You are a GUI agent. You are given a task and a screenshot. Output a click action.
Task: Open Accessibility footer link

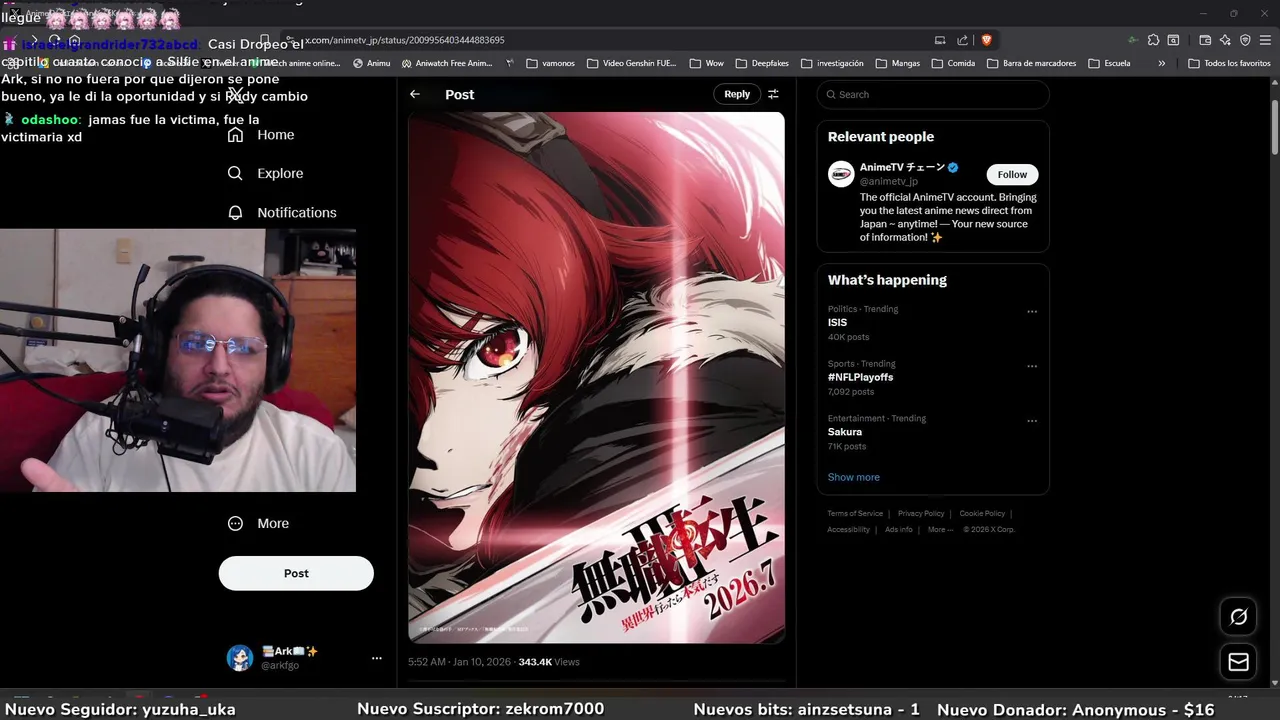click(x=848, y=530)
